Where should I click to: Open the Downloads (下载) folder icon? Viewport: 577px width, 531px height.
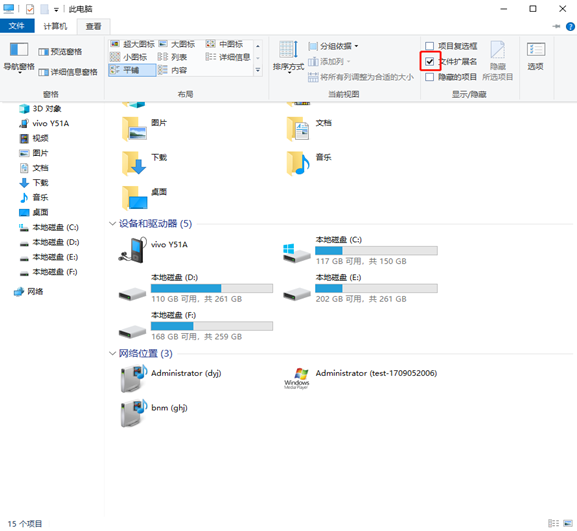coord(134,163)
